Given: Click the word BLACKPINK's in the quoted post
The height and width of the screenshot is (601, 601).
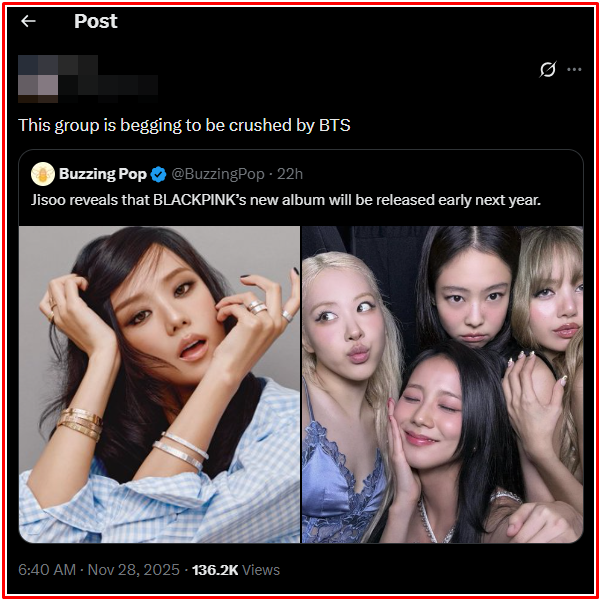Looking at the screenshot, I should click(x=200, y=200).
